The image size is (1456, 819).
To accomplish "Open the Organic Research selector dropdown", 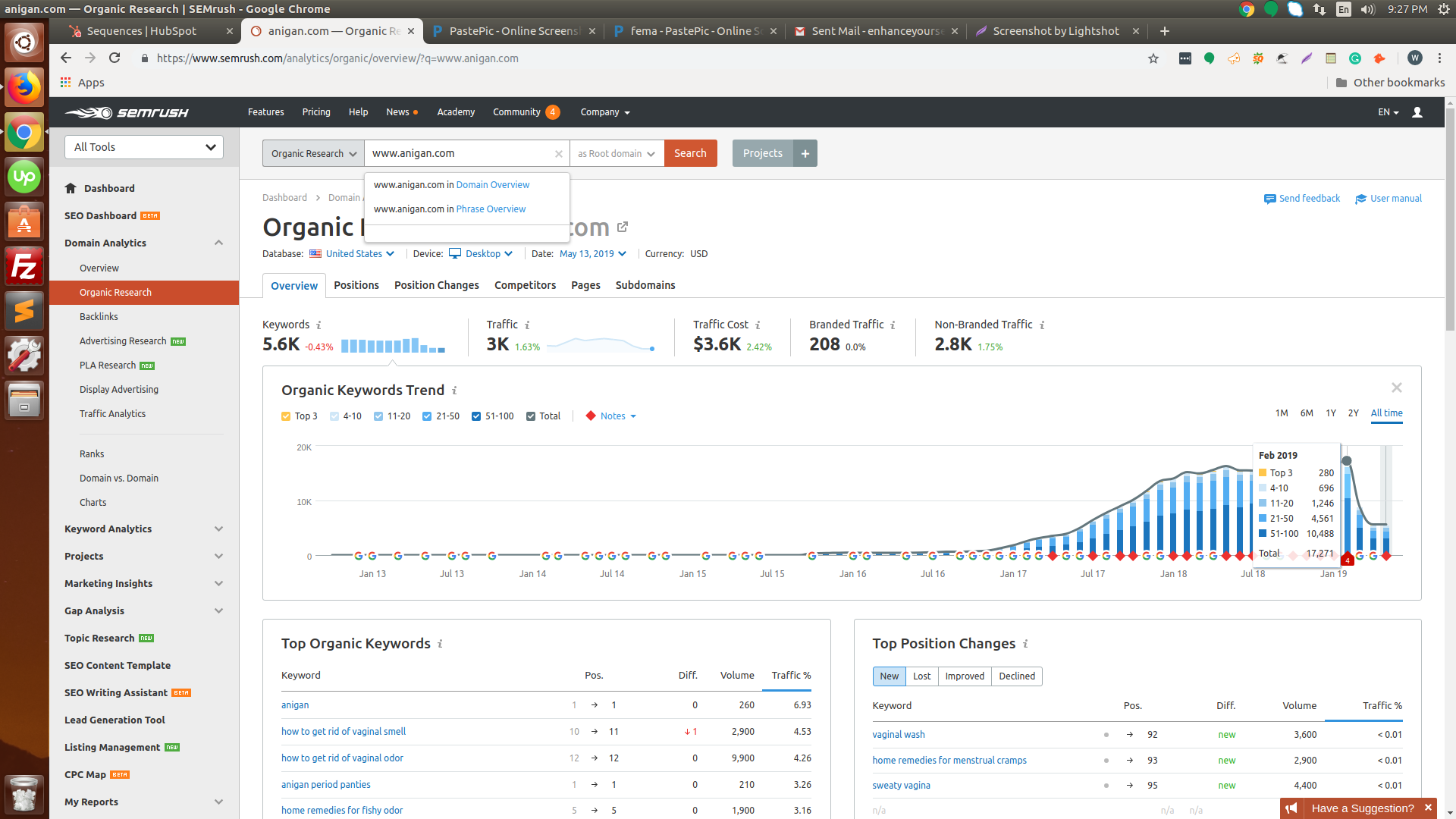I will 313,153.
